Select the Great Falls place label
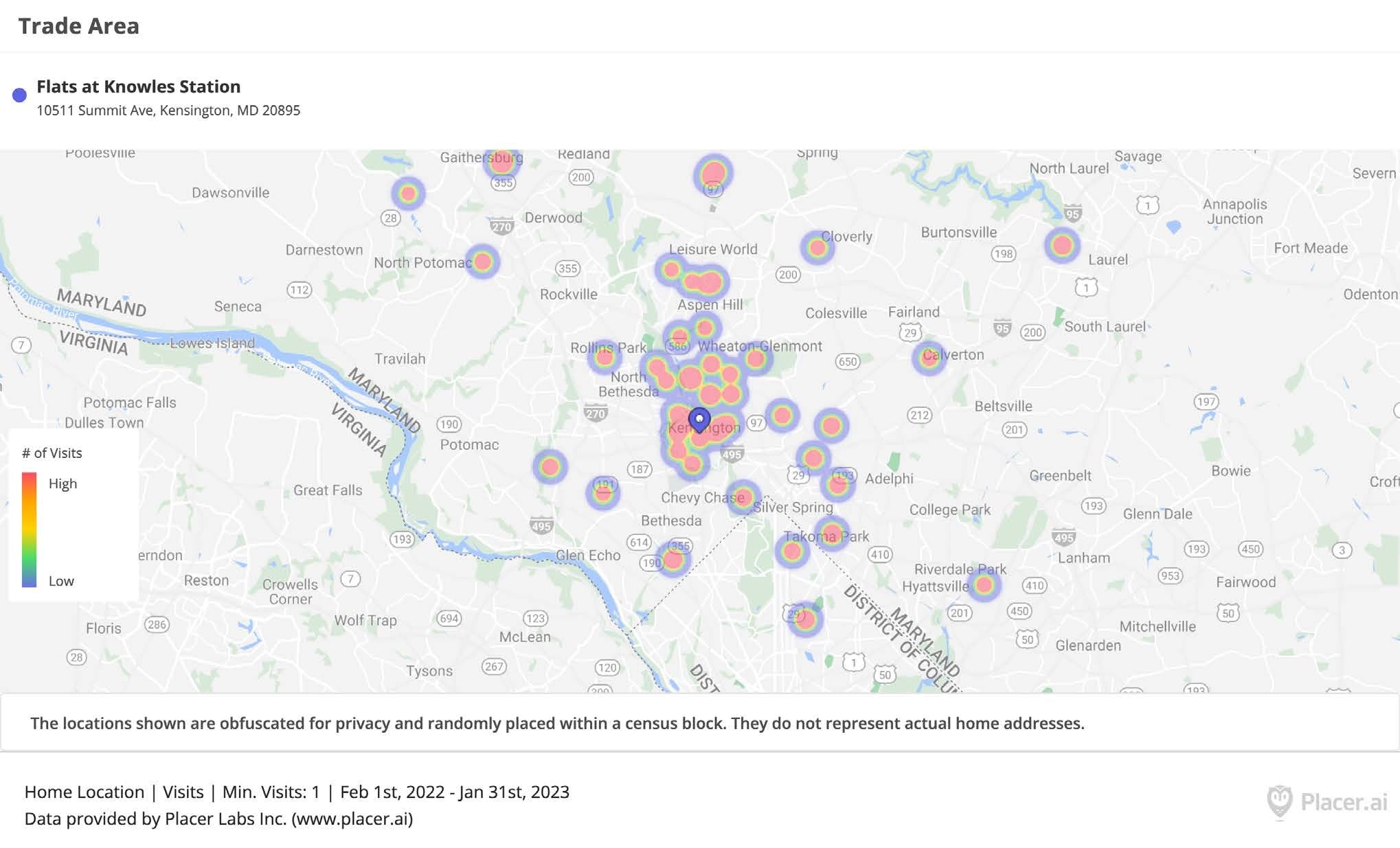 click(328, 490)
